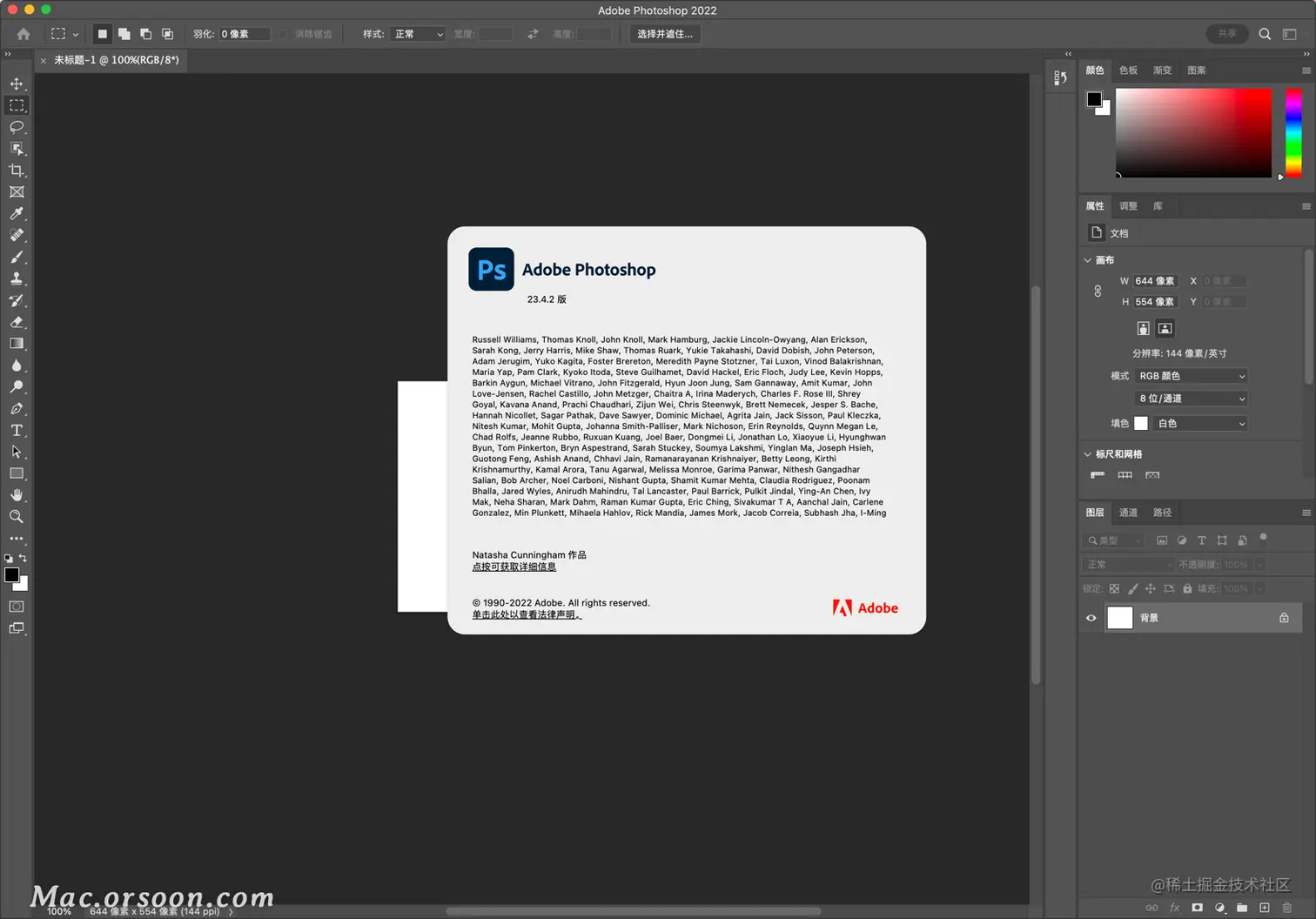
Task: Select the History Brush tool
Action: (x=17, y=300)
